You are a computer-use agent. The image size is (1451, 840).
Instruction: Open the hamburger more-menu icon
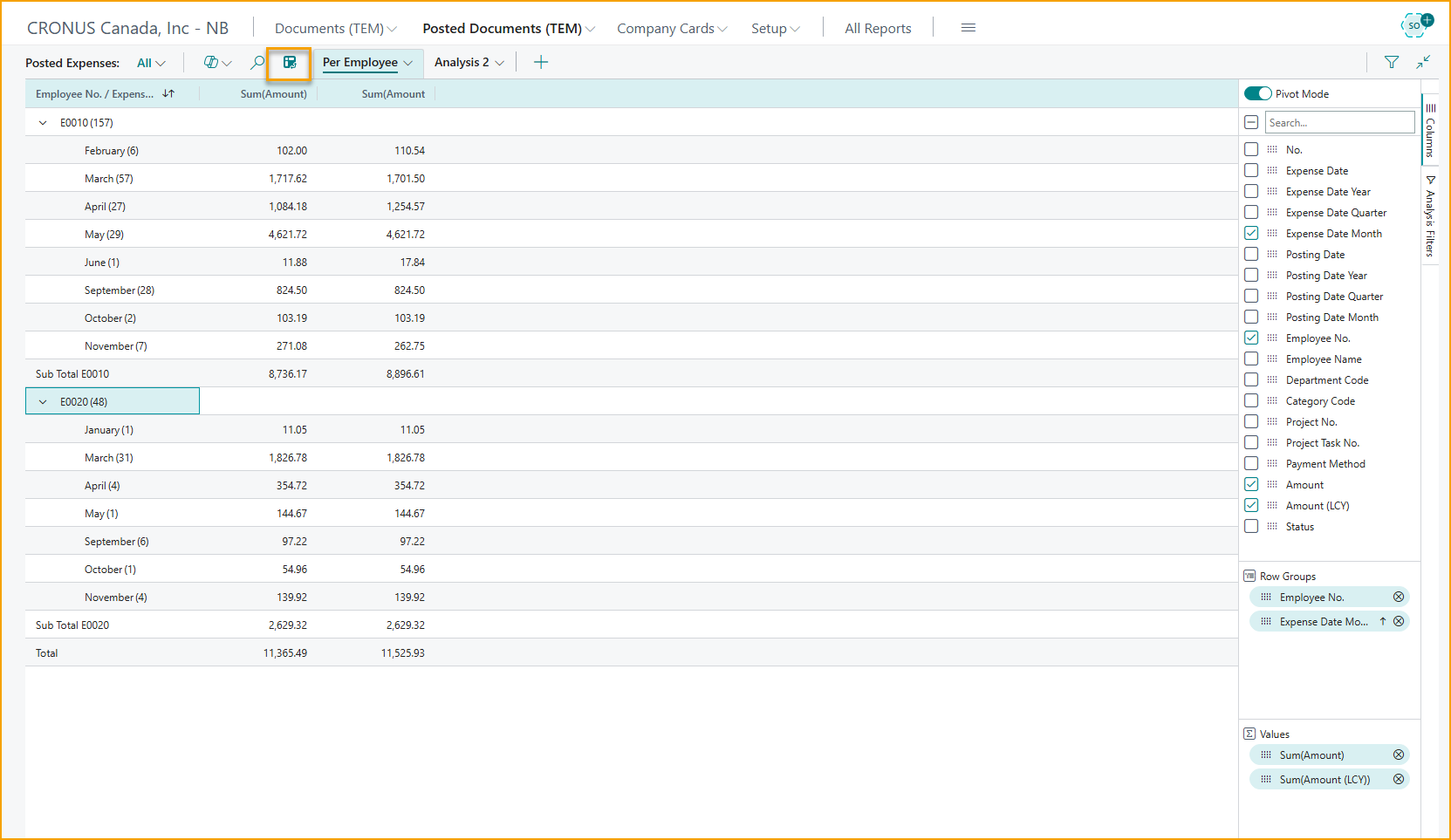point(968,28)
